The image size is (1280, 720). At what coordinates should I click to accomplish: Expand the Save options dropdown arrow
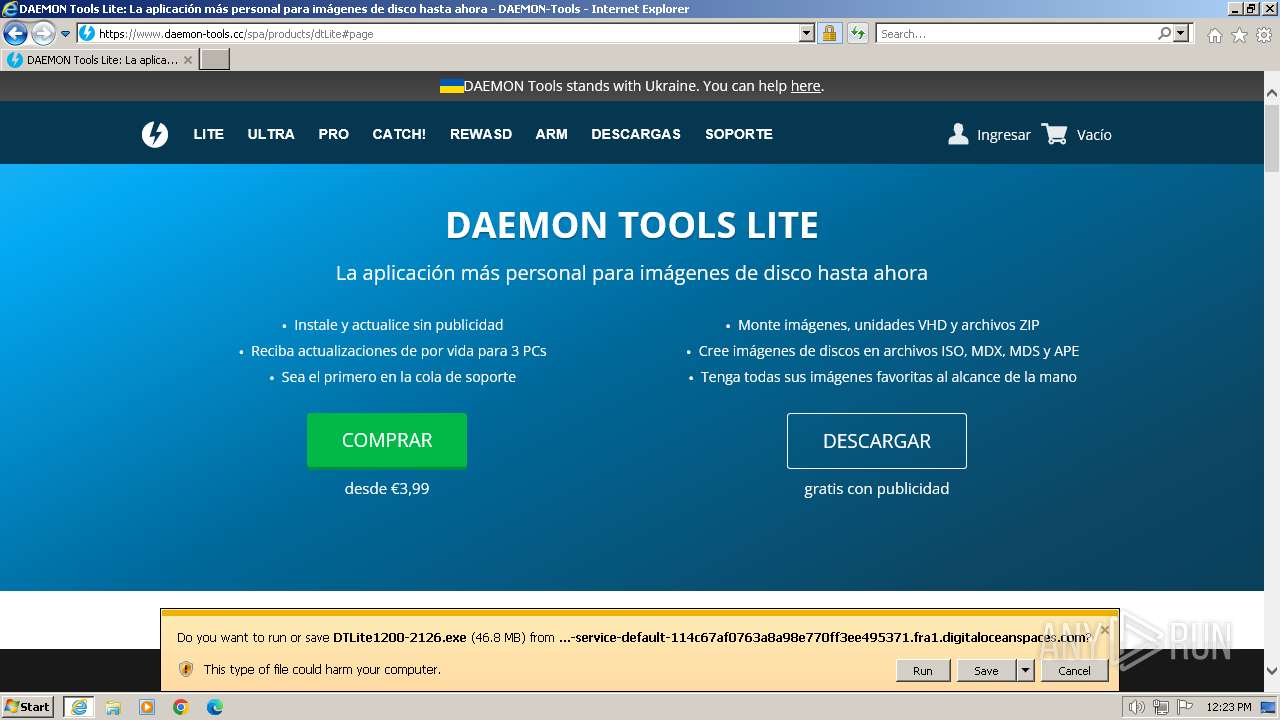coord(1025,671)
